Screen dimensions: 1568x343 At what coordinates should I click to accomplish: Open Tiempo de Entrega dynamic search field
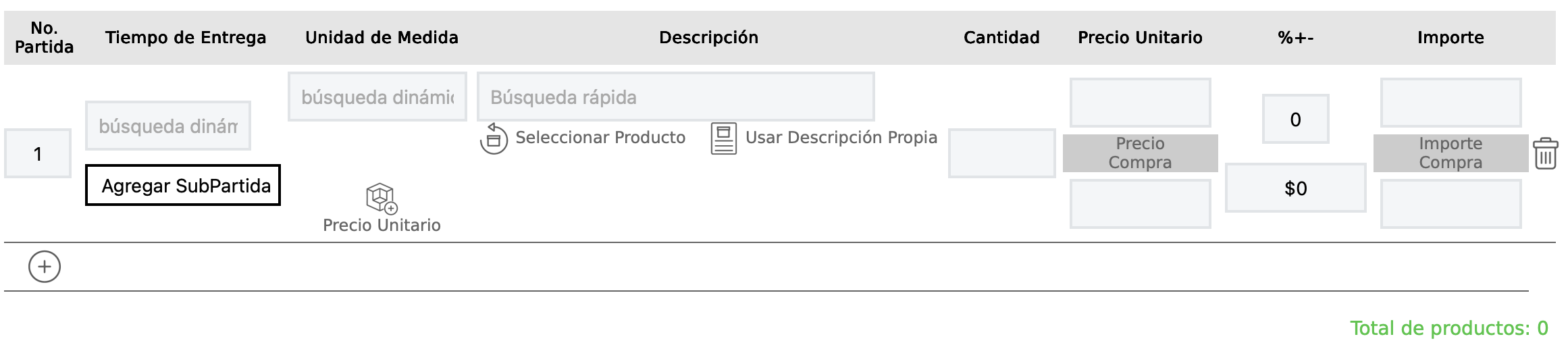pyautogui.click(x=168, y=126)
